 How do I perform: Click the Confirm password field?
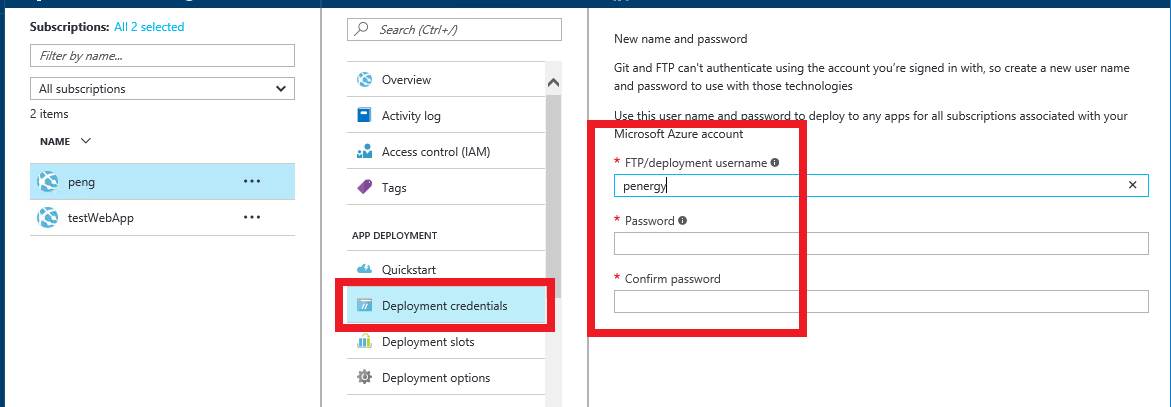click(880, 302)
